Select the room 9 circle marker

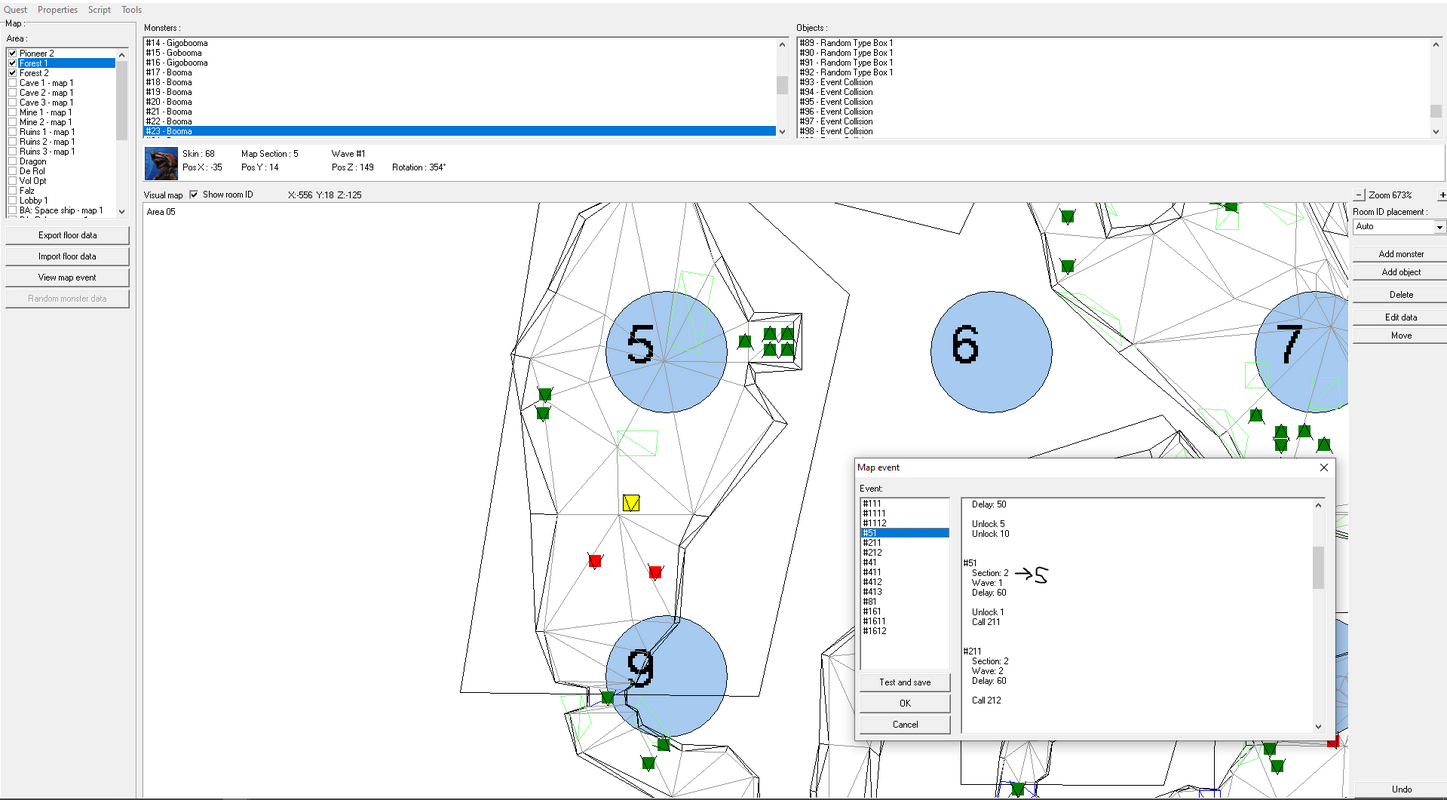pos(666,676)
